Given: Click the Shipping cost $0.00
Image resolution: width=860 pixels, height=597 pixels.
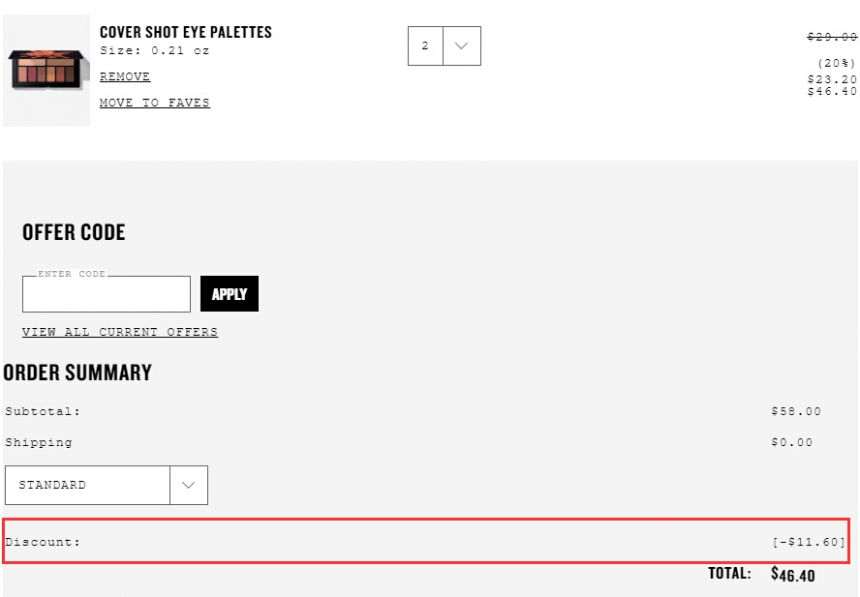Looking at the screenshot, I should point(791,442).
